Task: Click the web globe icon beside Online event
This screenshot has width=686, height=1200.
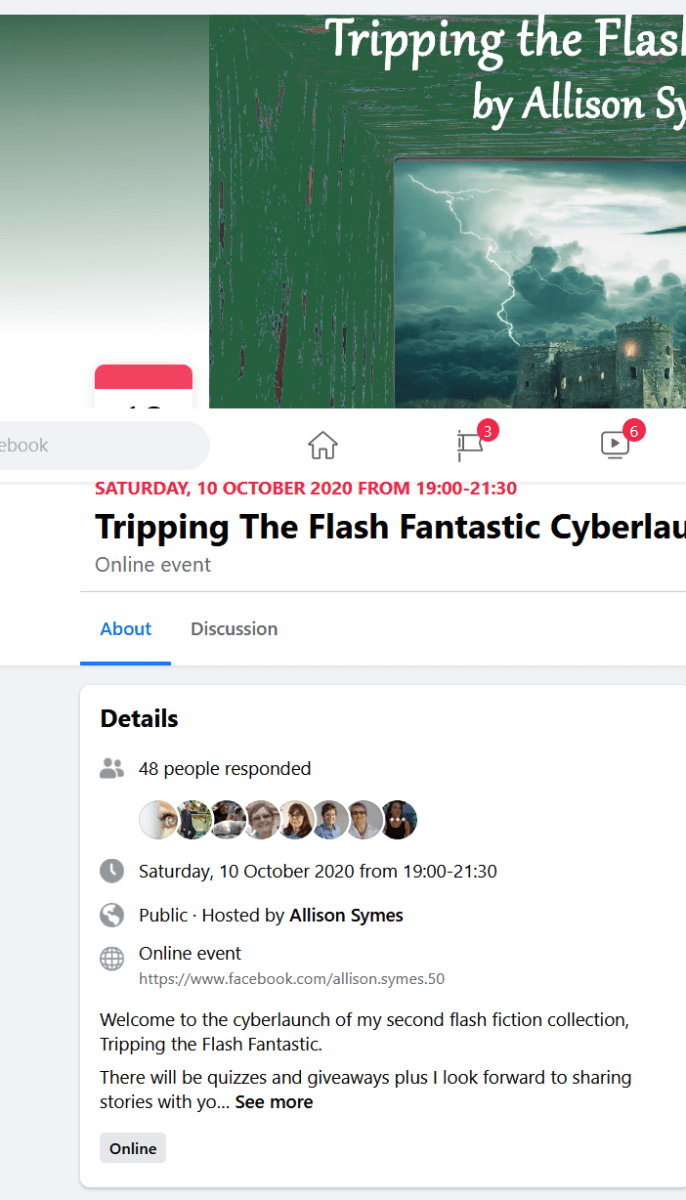Action: click(112, 959)
